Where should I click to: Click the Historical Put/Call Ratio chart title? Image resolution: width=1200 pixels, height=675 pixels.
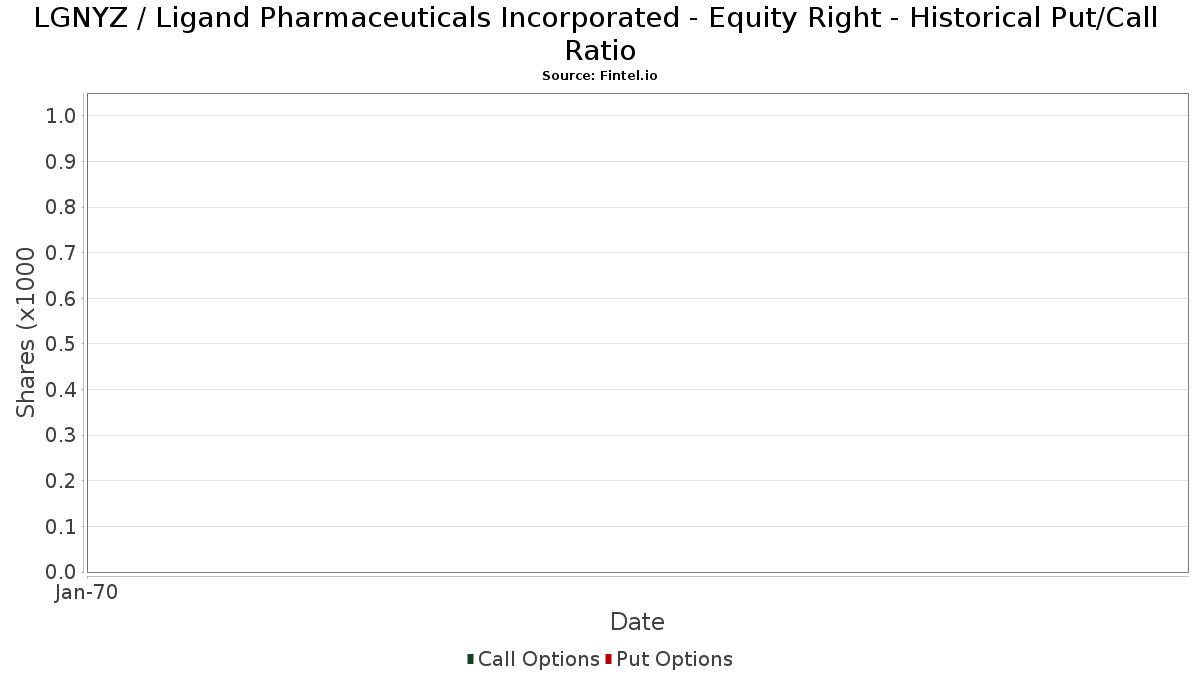point(597,34)
